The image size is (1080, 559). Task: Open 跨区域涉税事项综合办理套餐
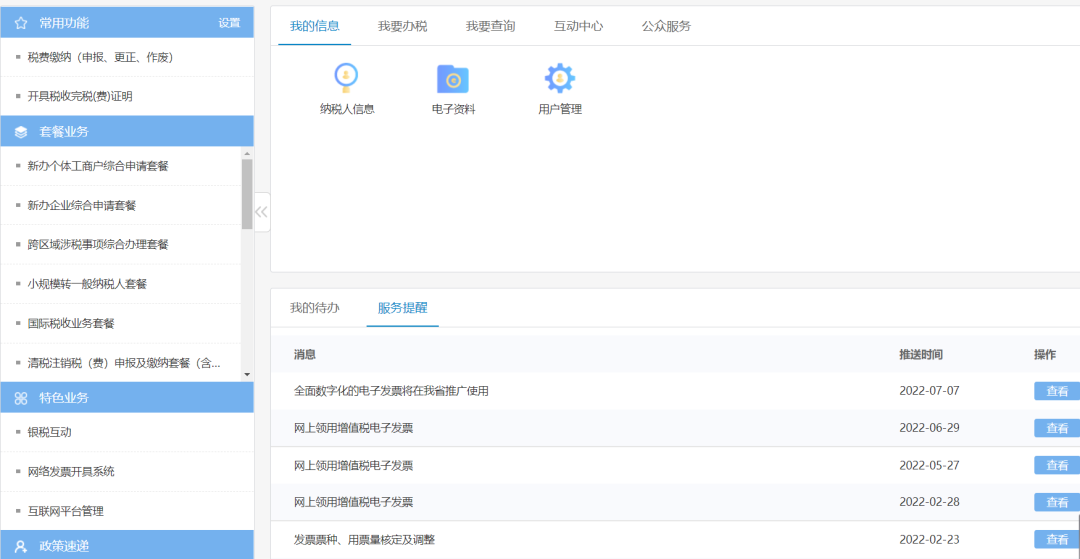[98, 244]
